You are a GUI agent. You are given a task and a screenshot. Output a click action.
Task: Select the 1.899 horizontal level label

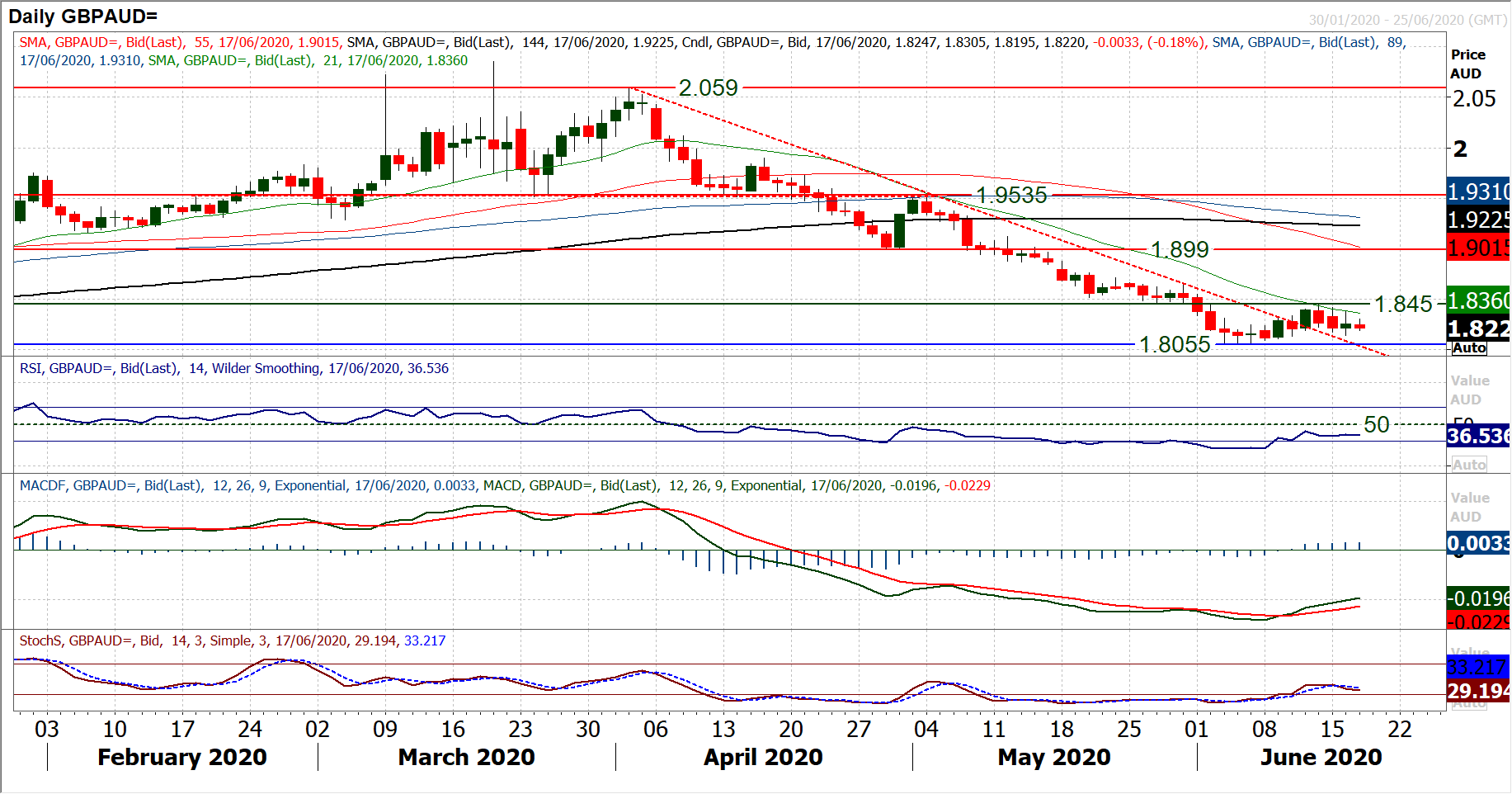click(1180, 249)
